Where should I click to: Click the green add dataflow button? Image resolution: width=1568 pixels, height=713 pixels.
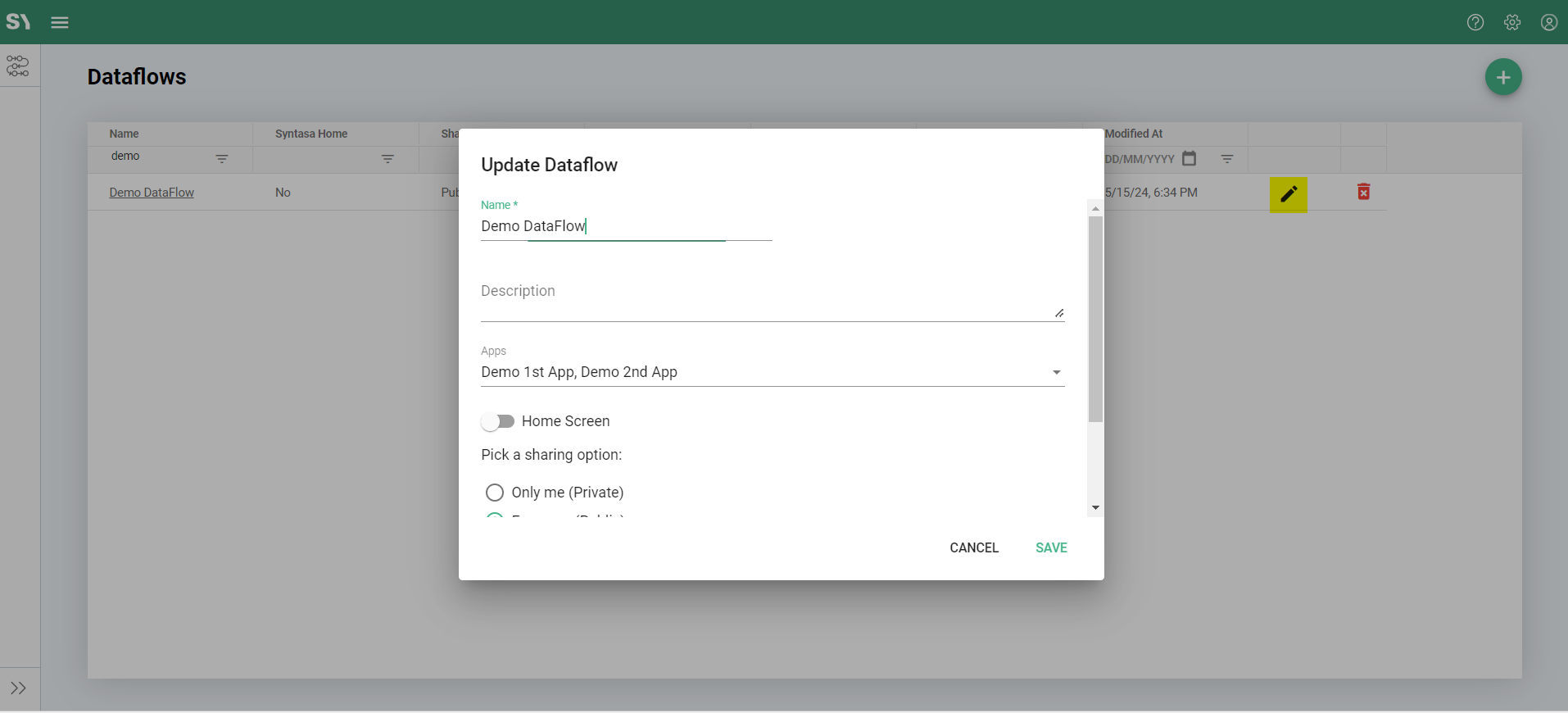(x=1502, y=77)
